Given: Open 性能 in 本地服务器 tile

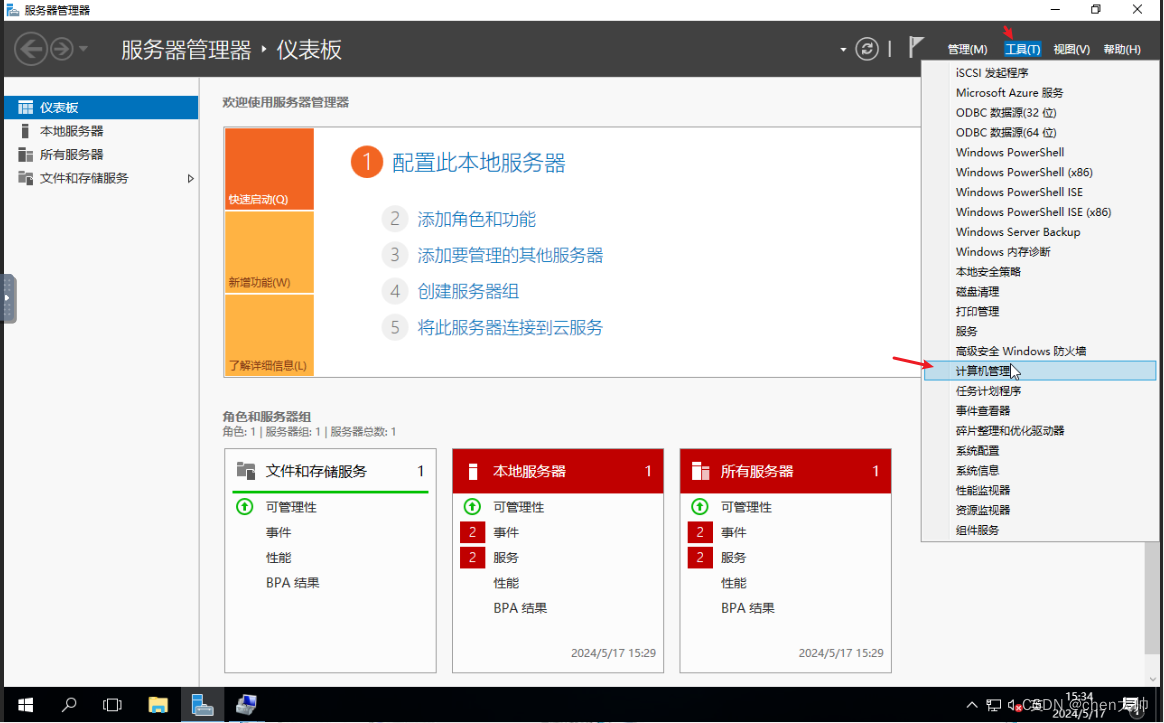Looking at the screenshot, I should [x=506, y=583].
